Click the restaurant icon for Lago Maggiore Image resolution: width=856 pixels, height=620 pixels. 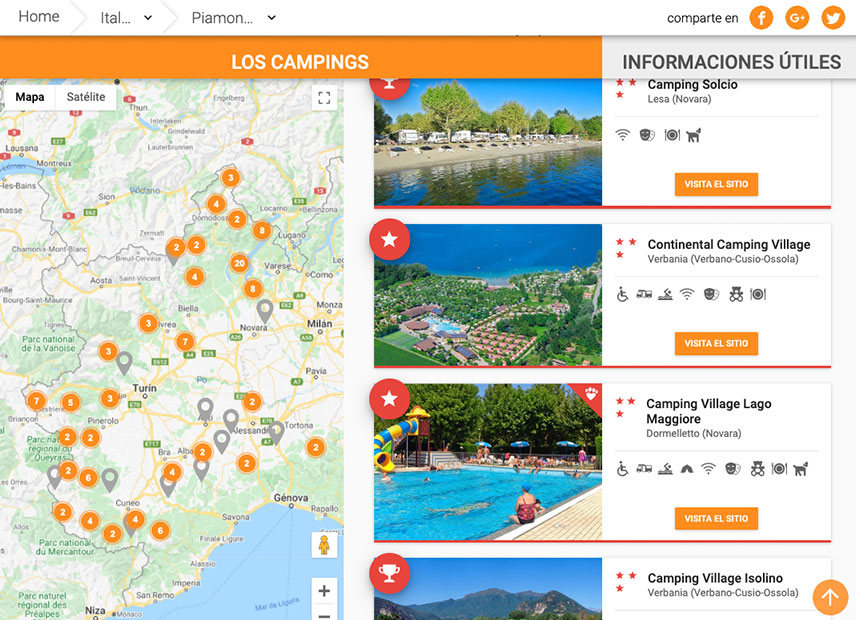pyautogui.click(x=779, y=469)
